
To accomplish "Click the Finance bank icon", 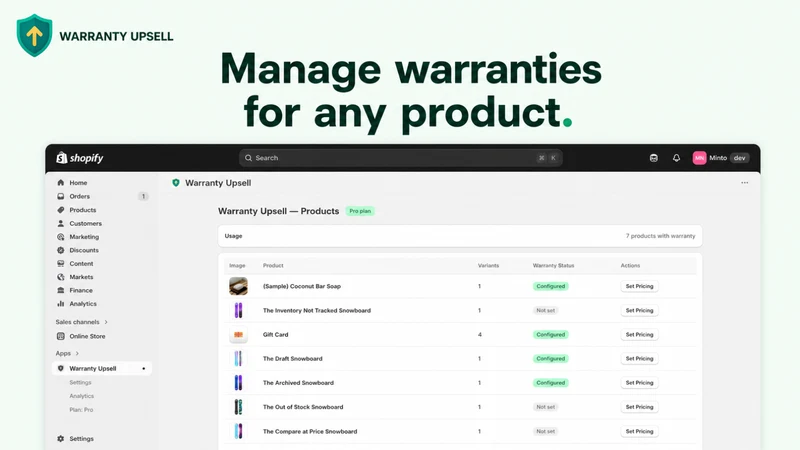I will [61, 290].
